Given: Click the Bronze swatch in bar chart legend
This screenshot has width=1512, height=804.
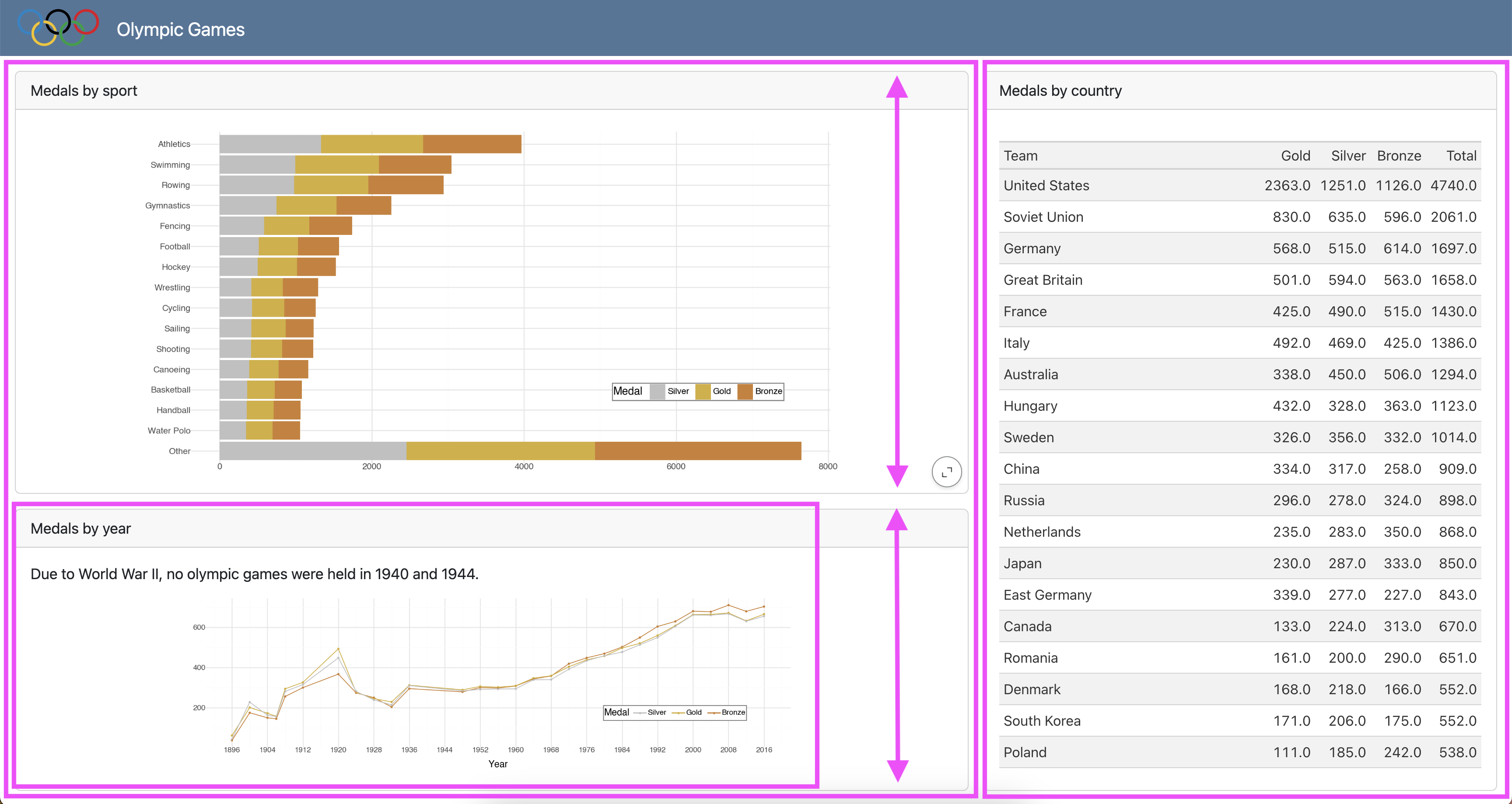Looking at the screenshot, I should 745,392.
